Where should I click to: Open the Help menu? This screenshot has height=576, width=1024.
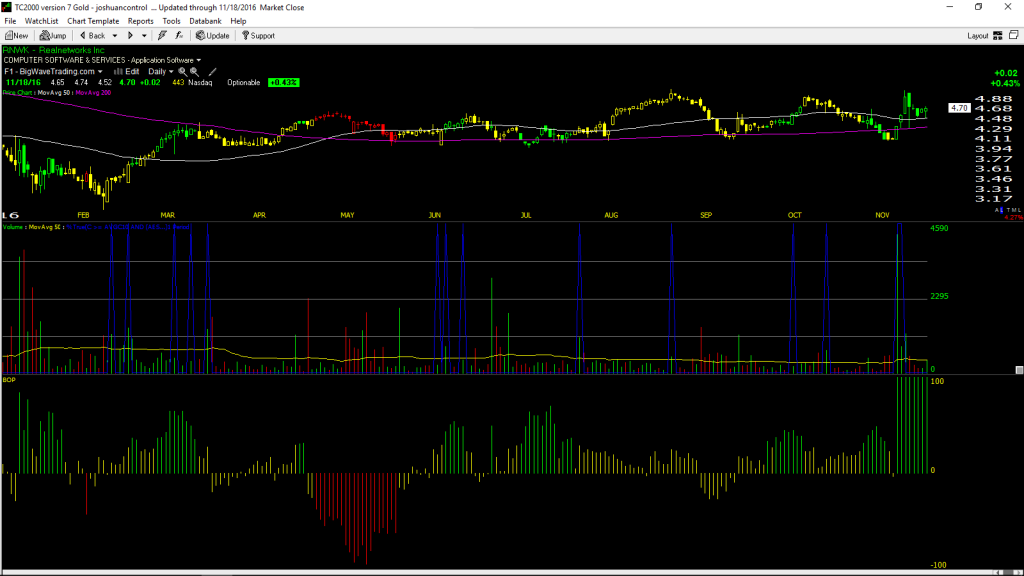tap(238, 21)
